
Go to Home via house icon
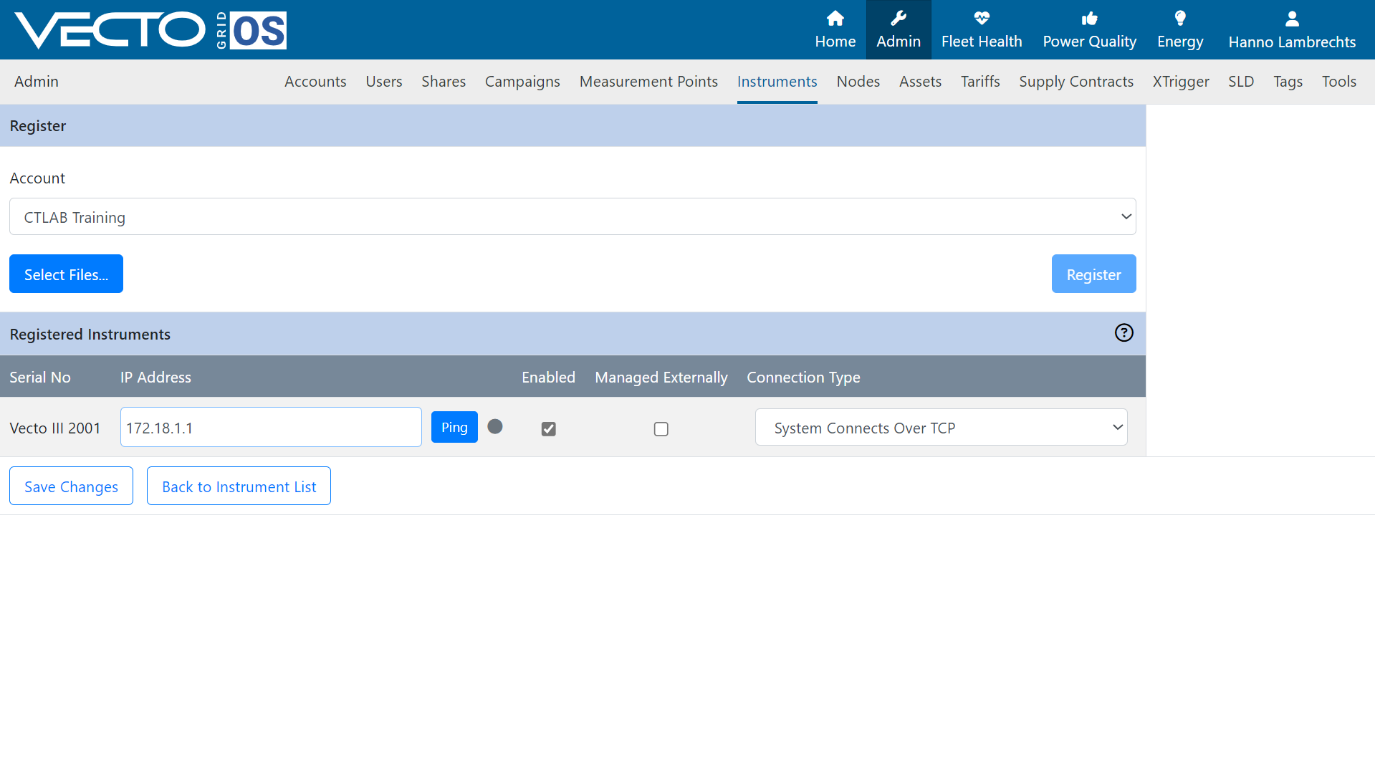tap(835, 18)
